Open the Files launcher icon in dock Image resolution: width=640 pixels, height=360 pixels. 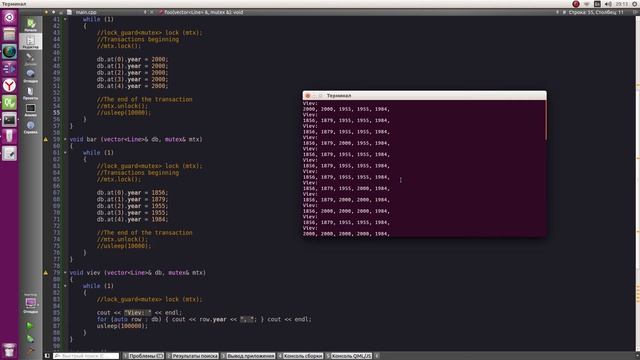tap(9, 34)
